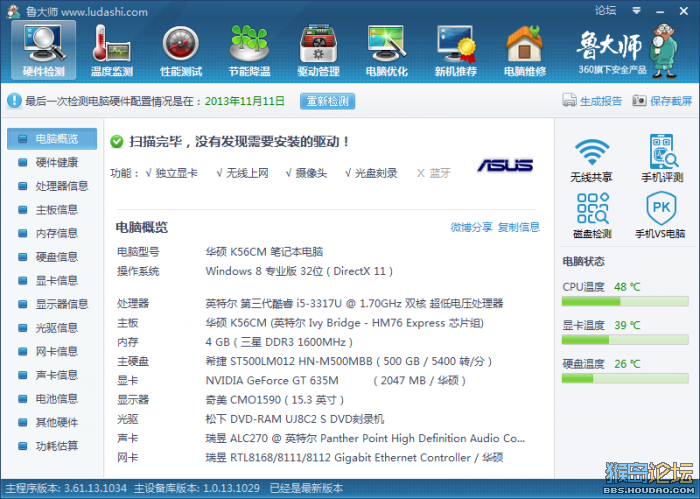Open 温度监测 temperature monitor icon
Image resolution: width=700 pixels, height=499 pixels.
click(112, 50)
